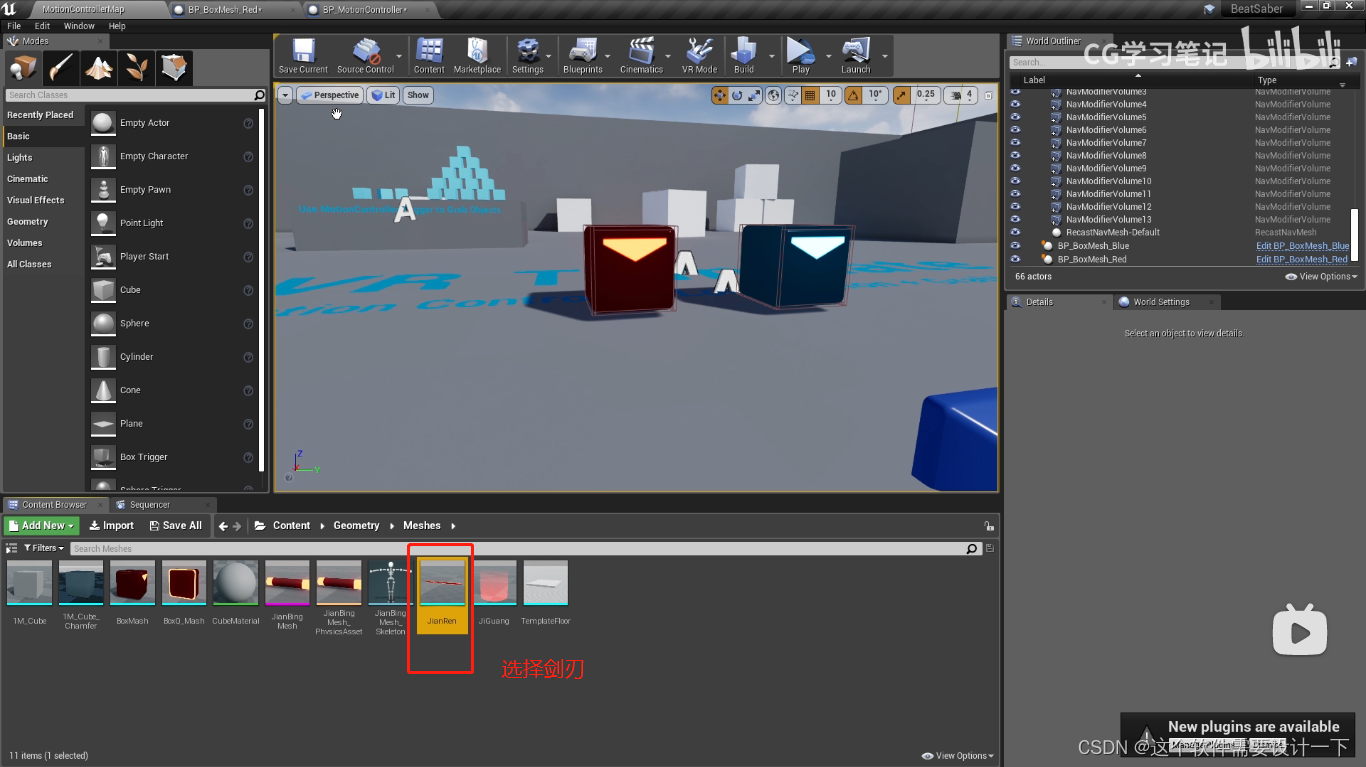Viewport: 1366px width, 767px height.
Task: Open World Outliner View Options dropdown
Action: tap(1322, 276)
